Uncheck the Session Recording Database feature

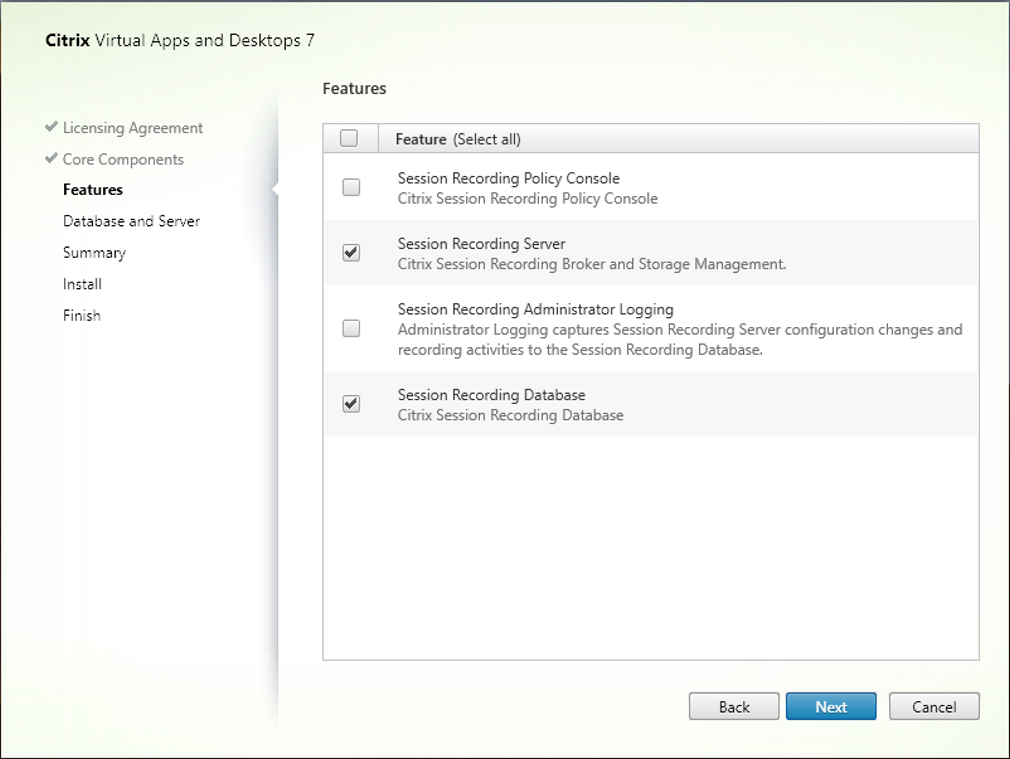[x=351, y=404]
